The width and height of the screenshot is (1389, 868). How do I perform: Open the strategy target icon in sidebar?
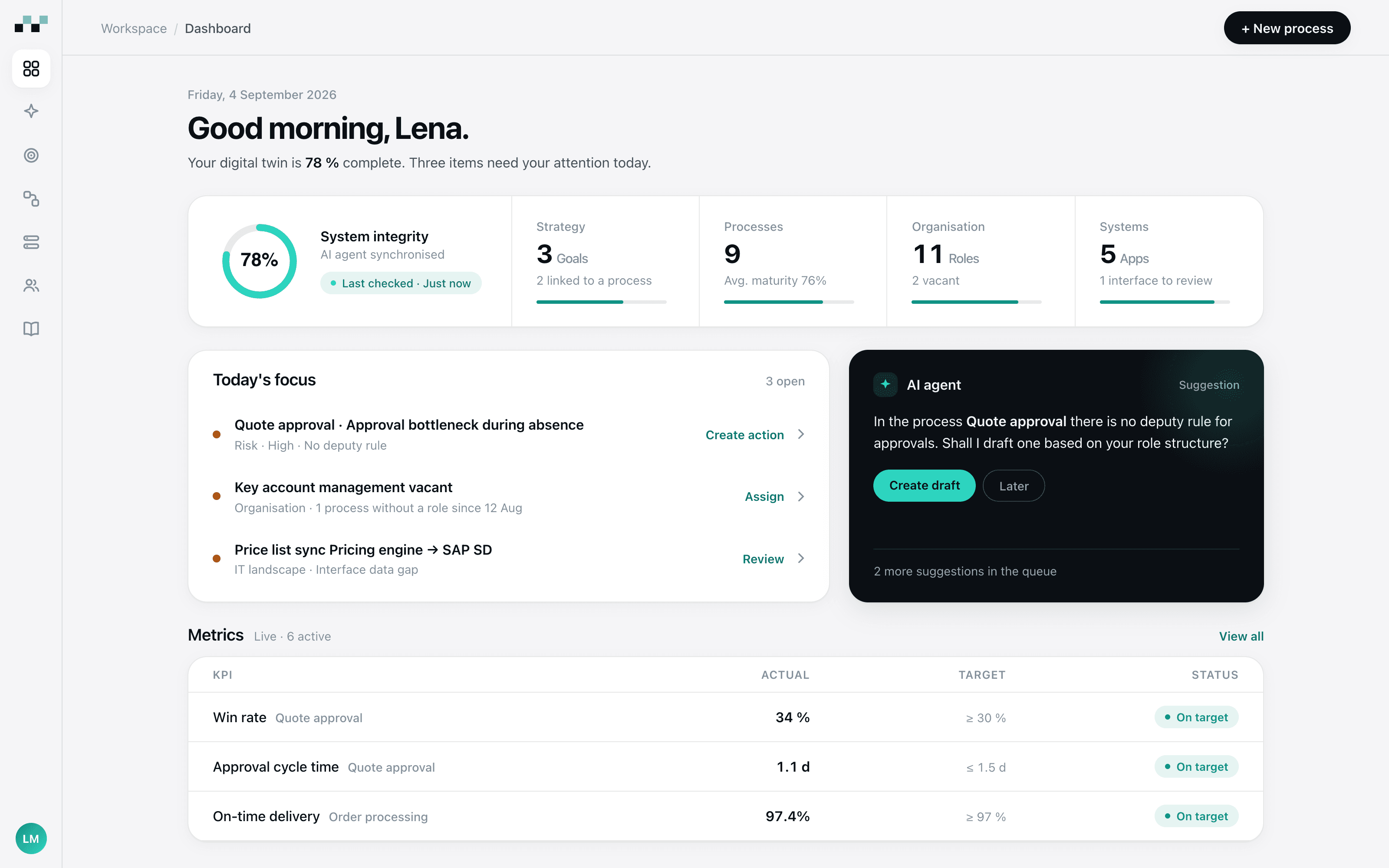click(x=31, y=155)
